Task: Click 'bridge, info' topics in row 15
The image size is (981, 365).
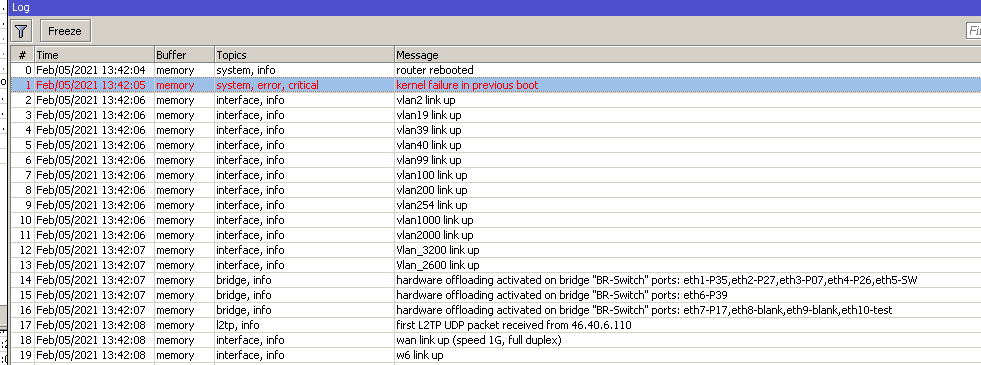Action: click(244, 296)
